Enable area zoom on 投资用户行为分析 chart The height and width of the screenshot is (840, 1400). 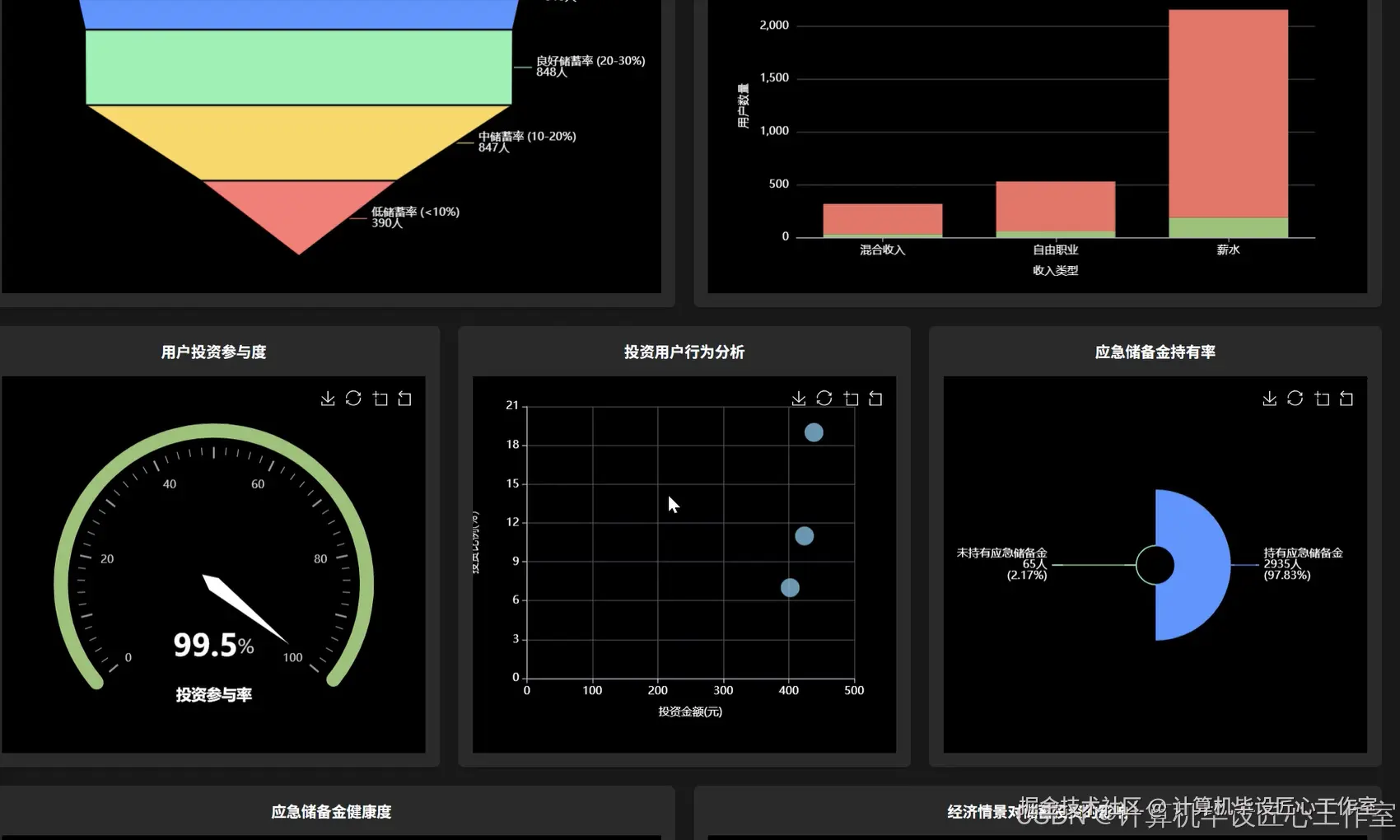tap(851, 399)
